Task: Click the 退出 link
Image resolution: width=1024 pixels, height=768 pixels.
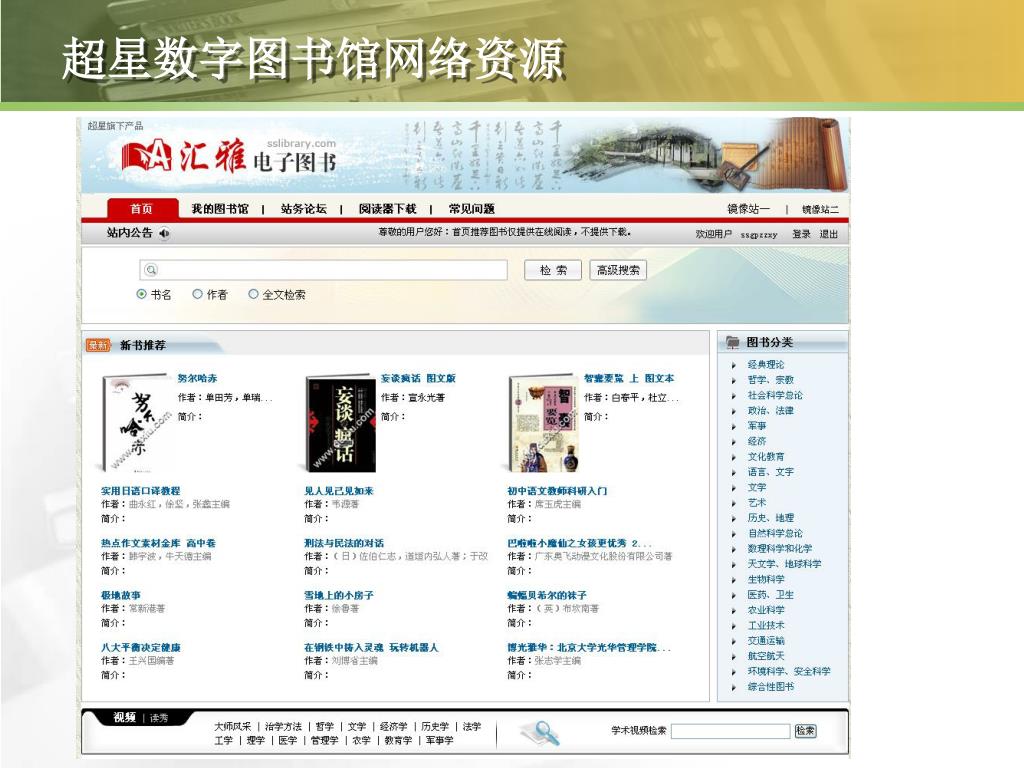Action: 829,234
